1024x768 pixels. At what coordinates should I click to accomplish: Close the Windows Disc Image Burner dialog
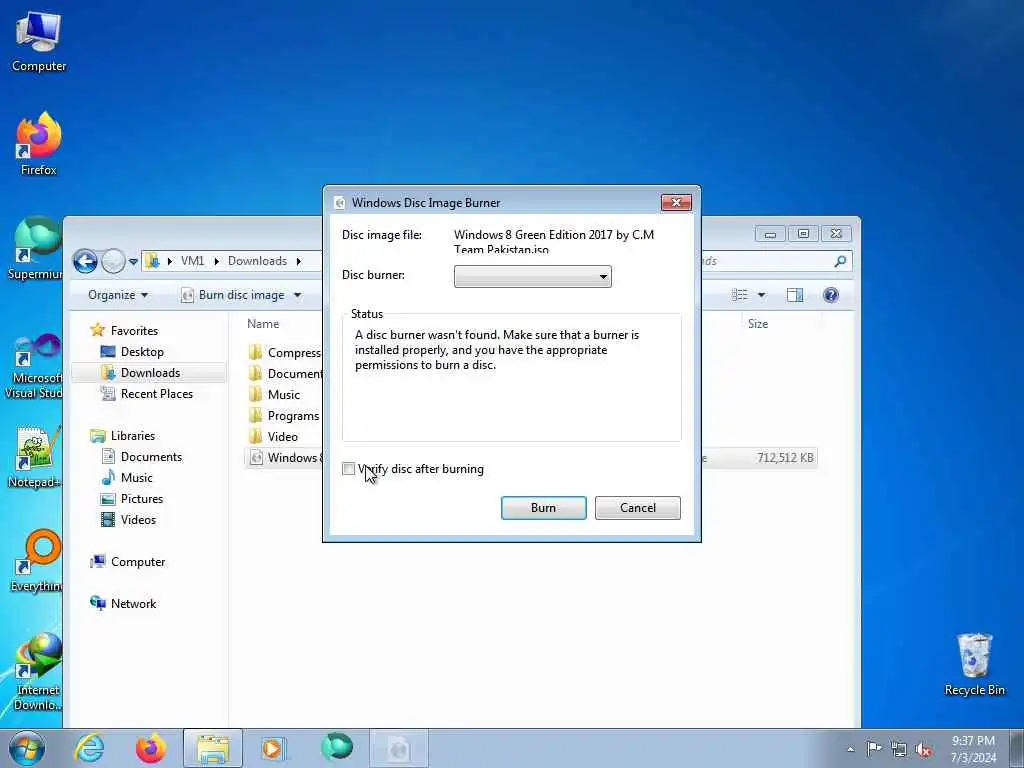click(x=676, y=202)
